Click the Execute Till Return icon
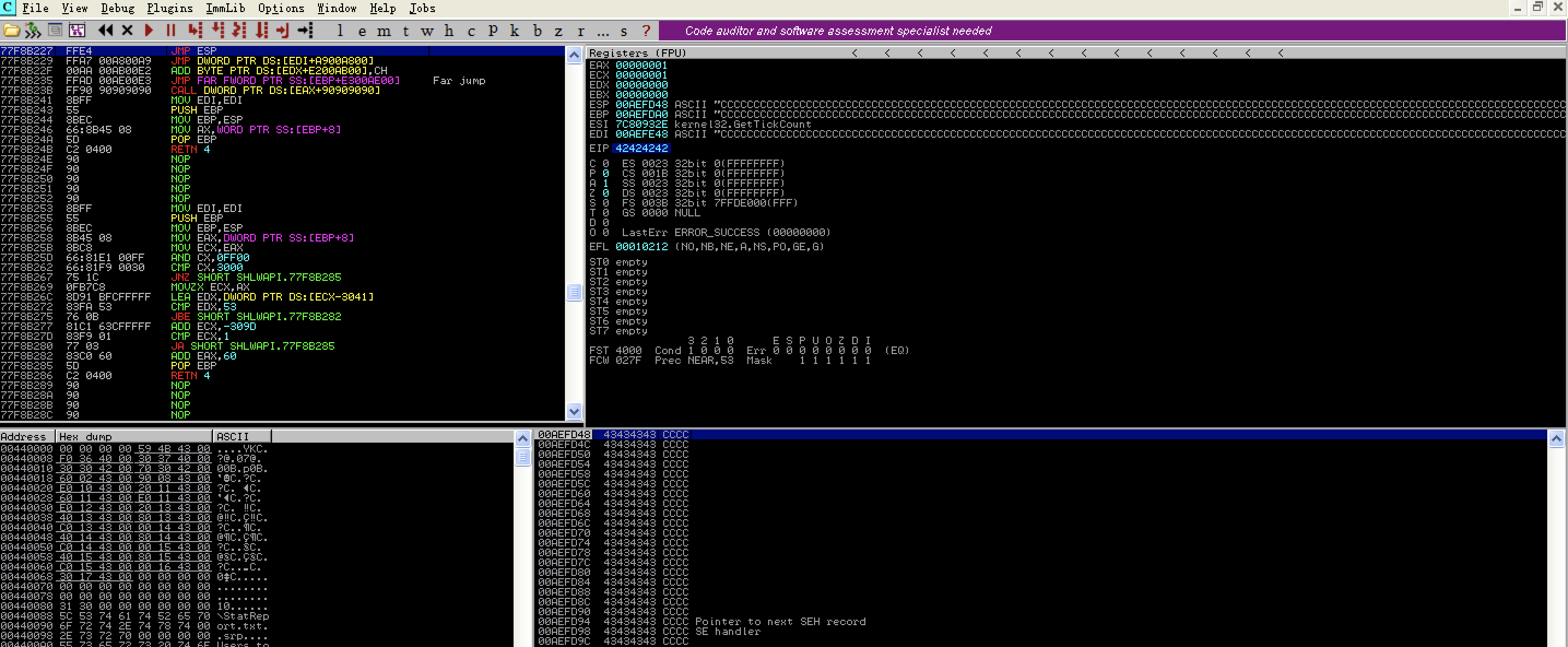 coord(282,31)
